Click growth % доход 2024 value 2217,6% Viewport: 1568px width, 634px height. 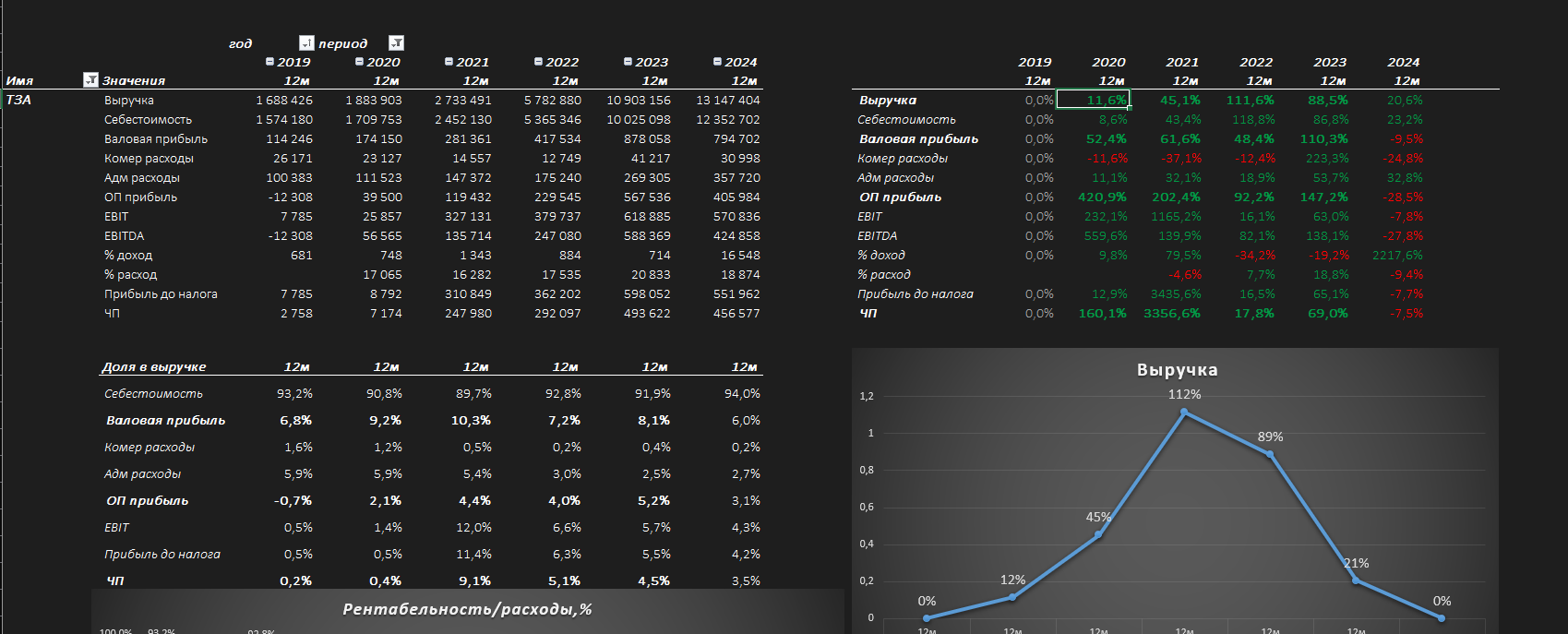pos(1397,255)
